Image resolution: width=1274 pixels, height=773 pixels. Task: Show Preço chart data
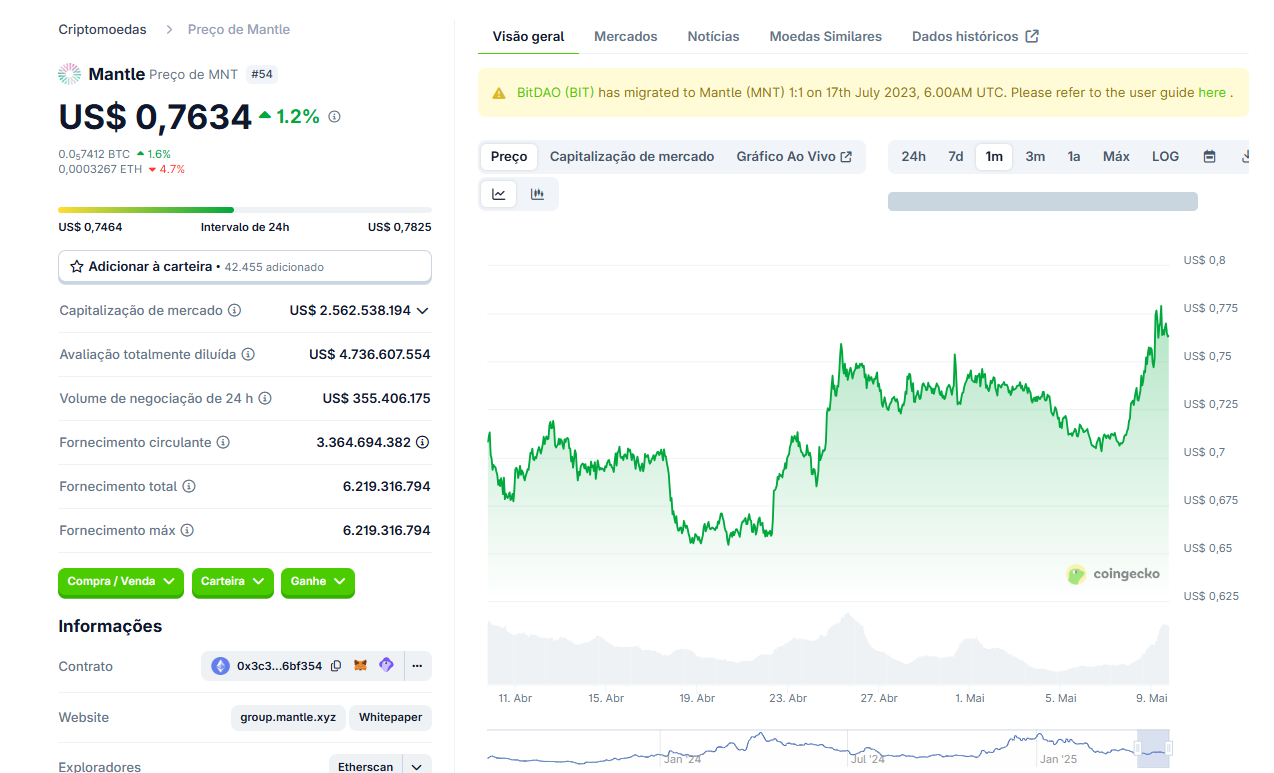coord(509,157)
